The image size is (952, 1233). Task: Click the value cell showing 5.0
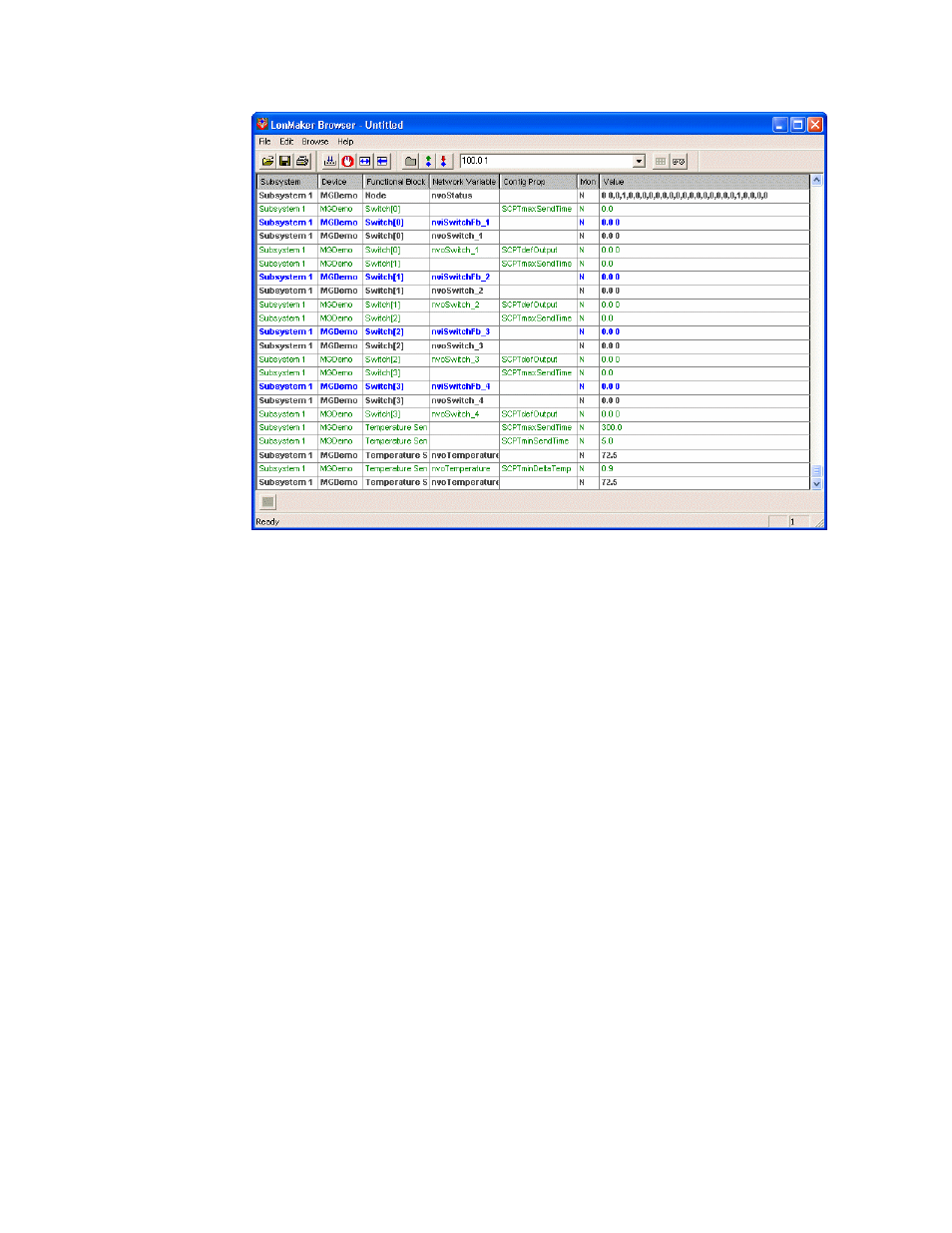705,441
